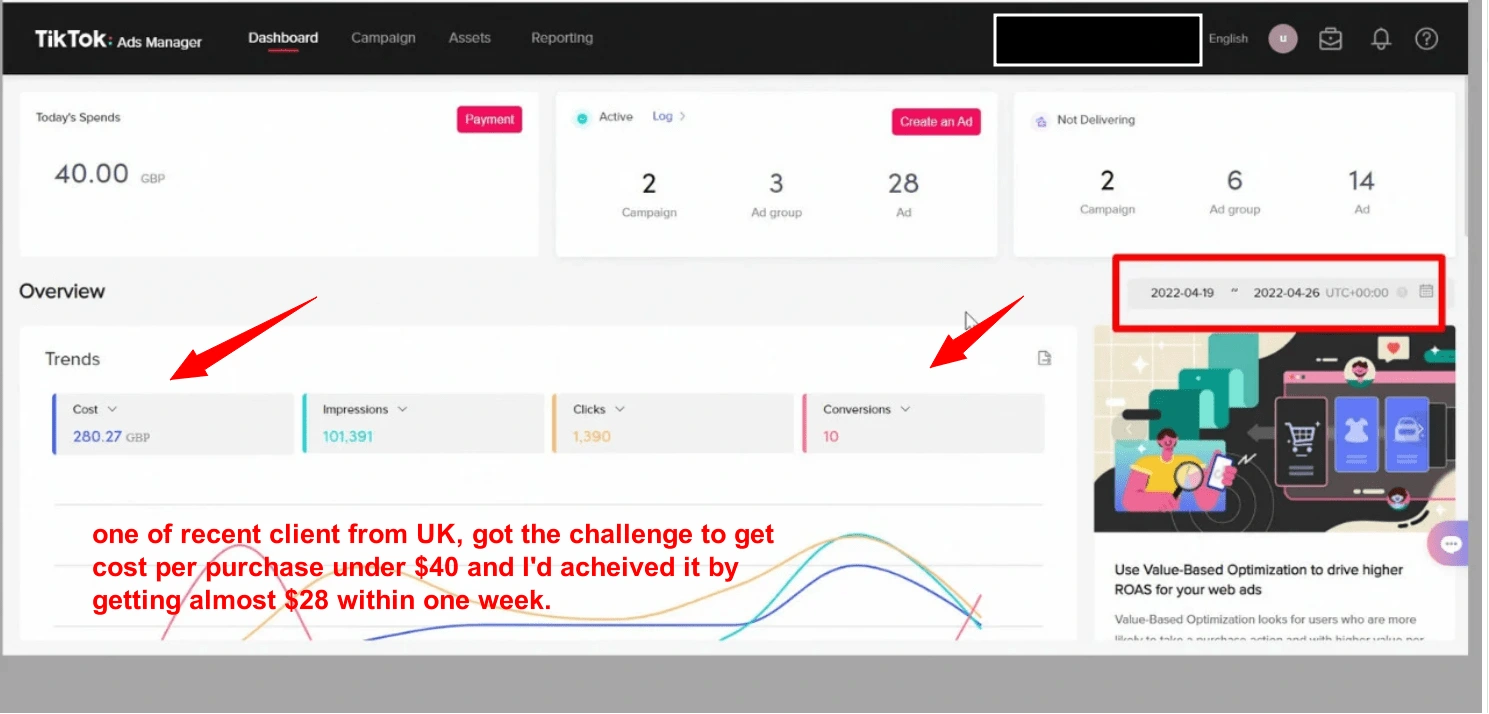This screenshot has height=714, width=1489.
Task: Open the briefcase business center icon
Action: pos(1330,39)
